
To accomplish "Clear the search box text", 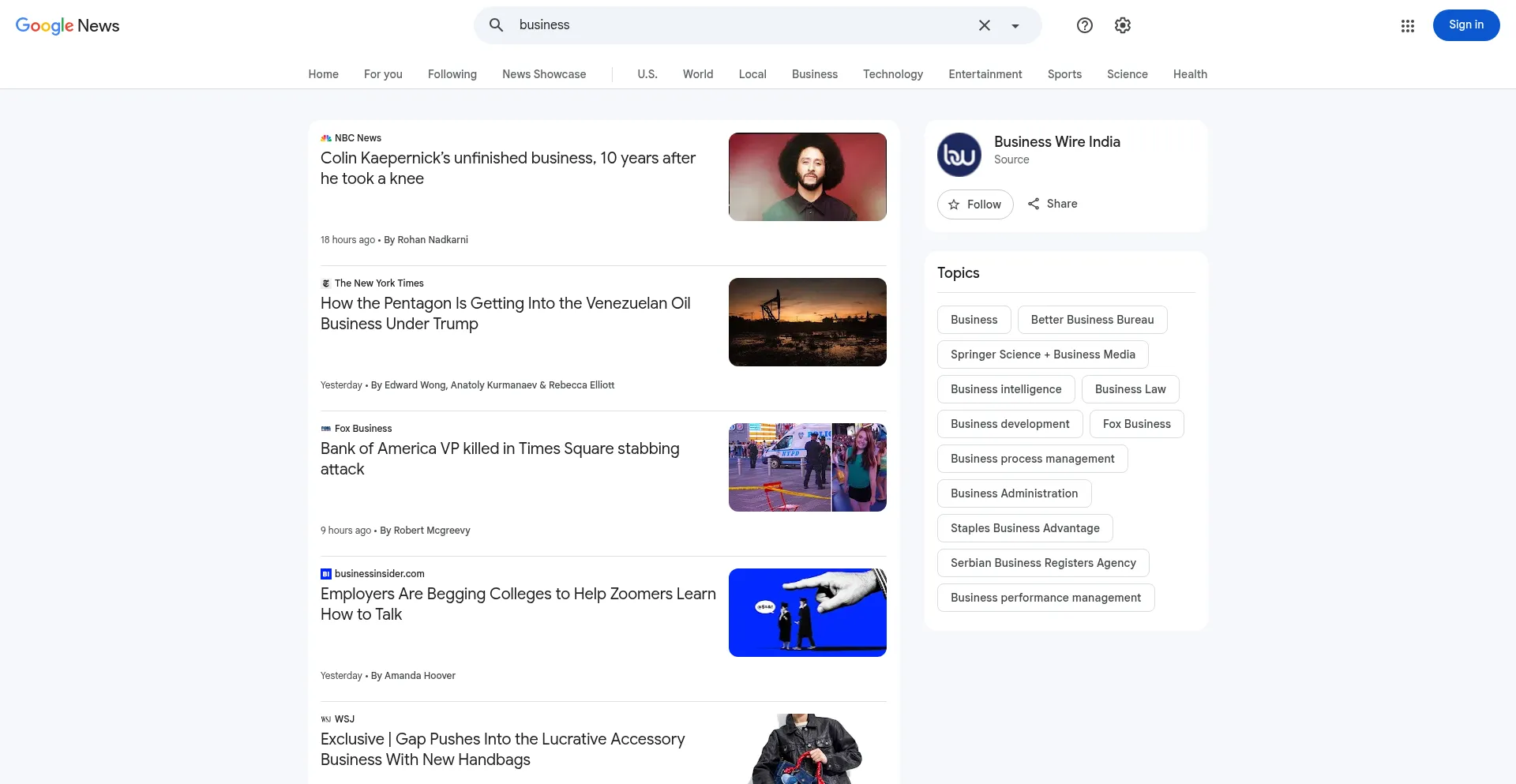I will [x=985, y=25].
